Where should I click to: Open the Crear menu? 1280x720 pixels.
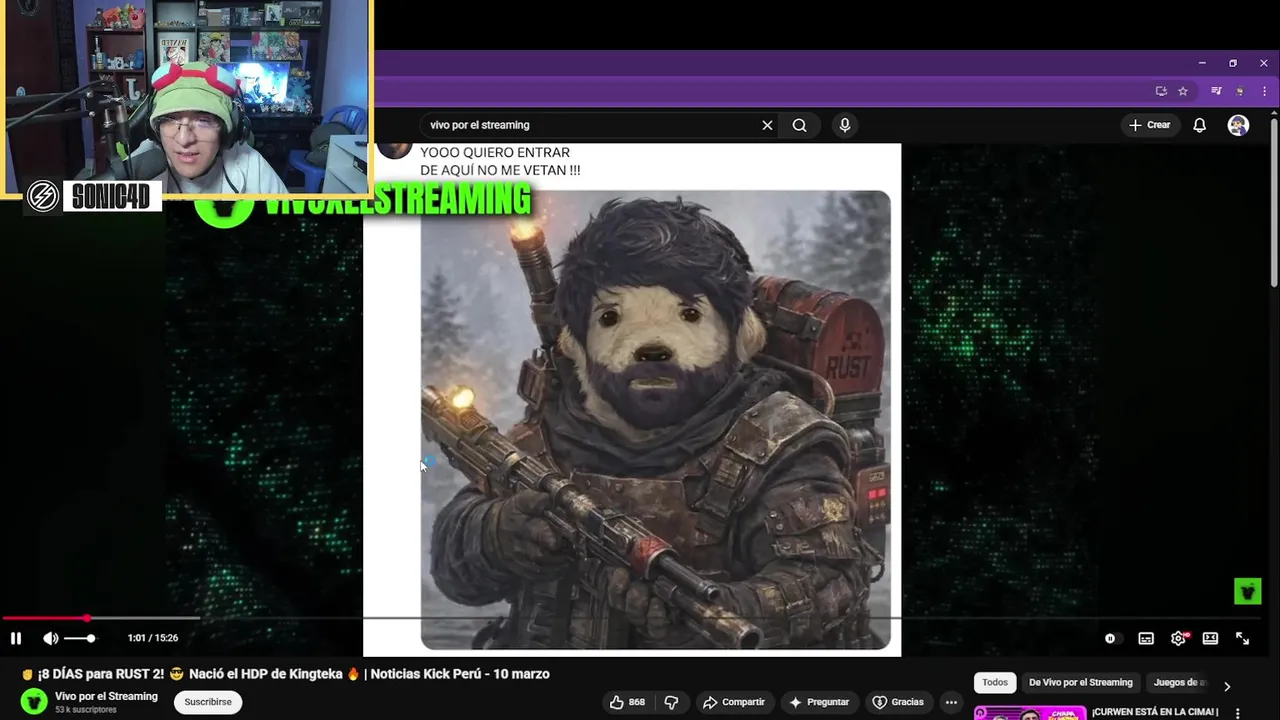point(1149,125)
